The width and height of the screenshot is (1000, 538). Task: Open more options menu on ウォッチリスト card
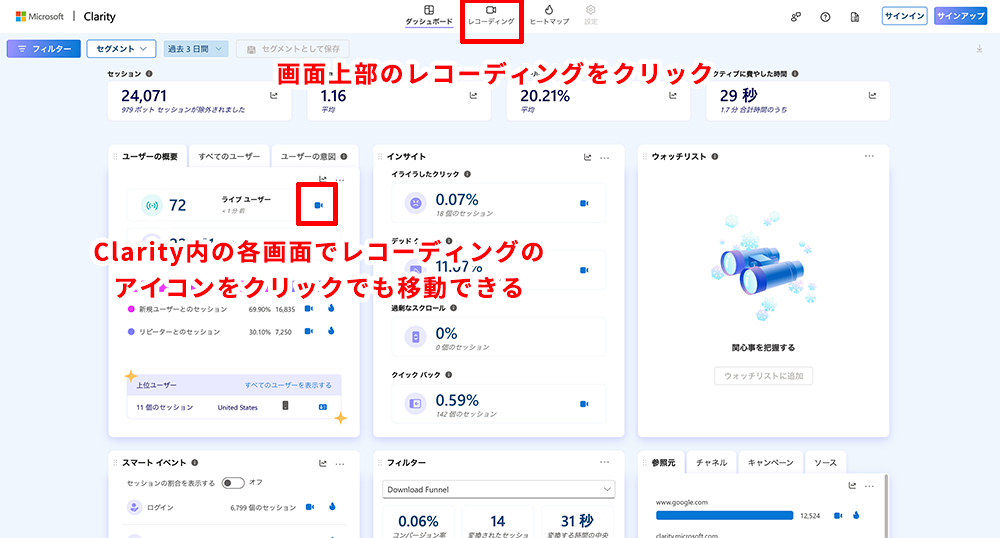pyautogui.click(x=869, y=156)
